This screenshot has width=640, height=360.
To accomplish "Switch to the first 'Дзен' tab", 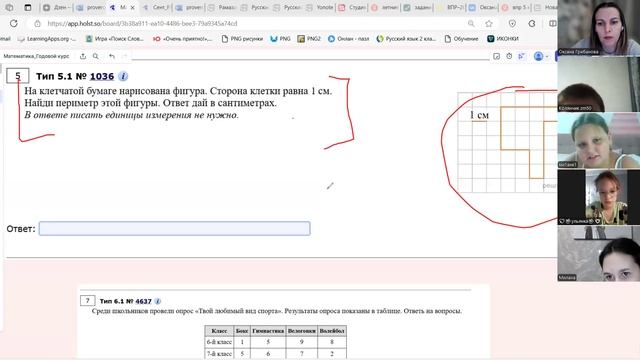I will [x=57, y=7].
